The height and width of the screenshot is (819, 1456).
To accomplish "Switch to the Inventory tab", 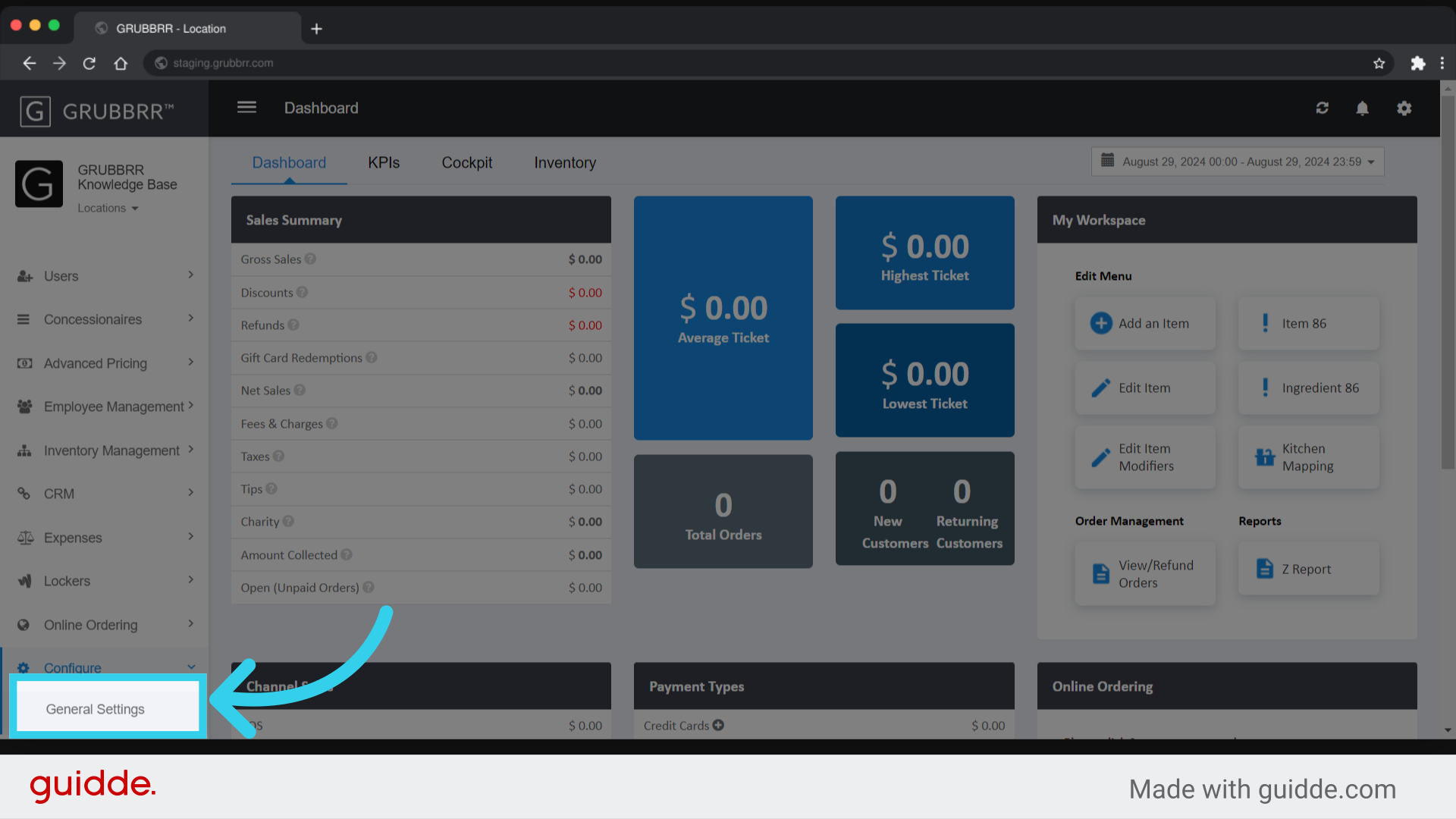I will [565, 162].
